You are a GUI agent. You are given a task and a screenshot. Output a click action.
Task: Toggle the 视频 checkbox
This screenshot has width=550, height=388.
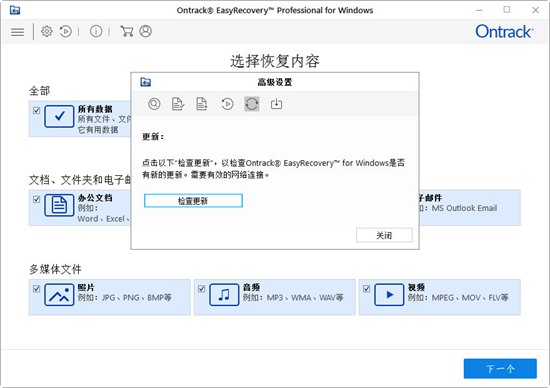tap(367, 289)
